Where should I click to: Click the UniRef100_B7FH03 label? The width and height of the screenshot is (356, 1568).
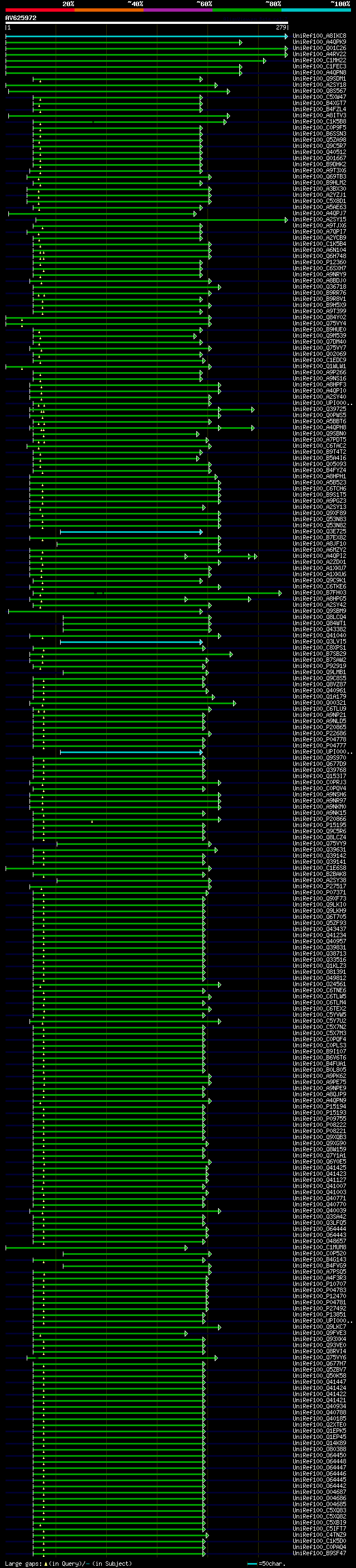(319, 593)
